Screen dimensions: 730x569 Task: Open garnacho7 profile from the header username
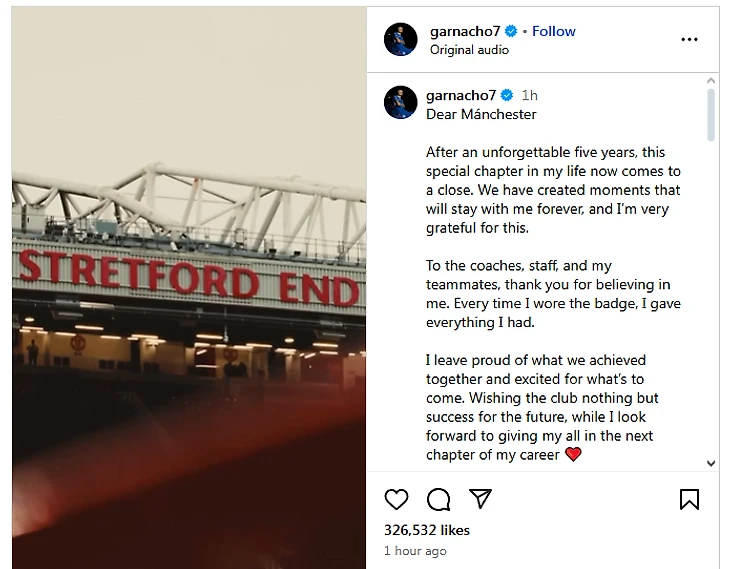click(x=464, y=31)
